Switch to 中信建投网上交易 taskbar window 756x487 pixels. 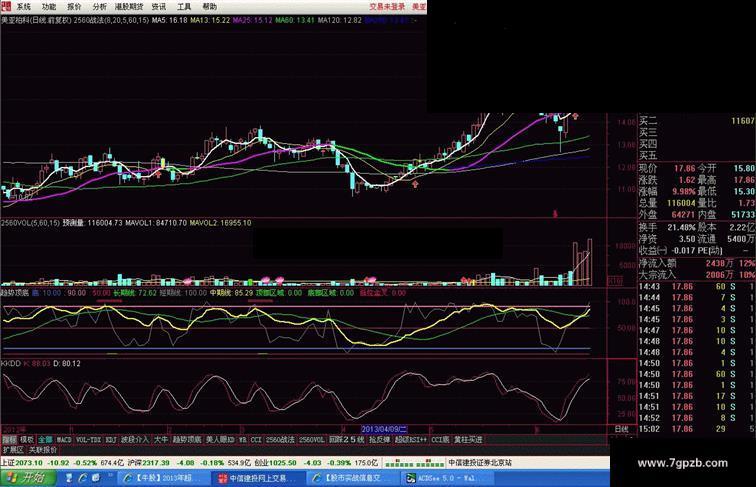pos(258,478)
